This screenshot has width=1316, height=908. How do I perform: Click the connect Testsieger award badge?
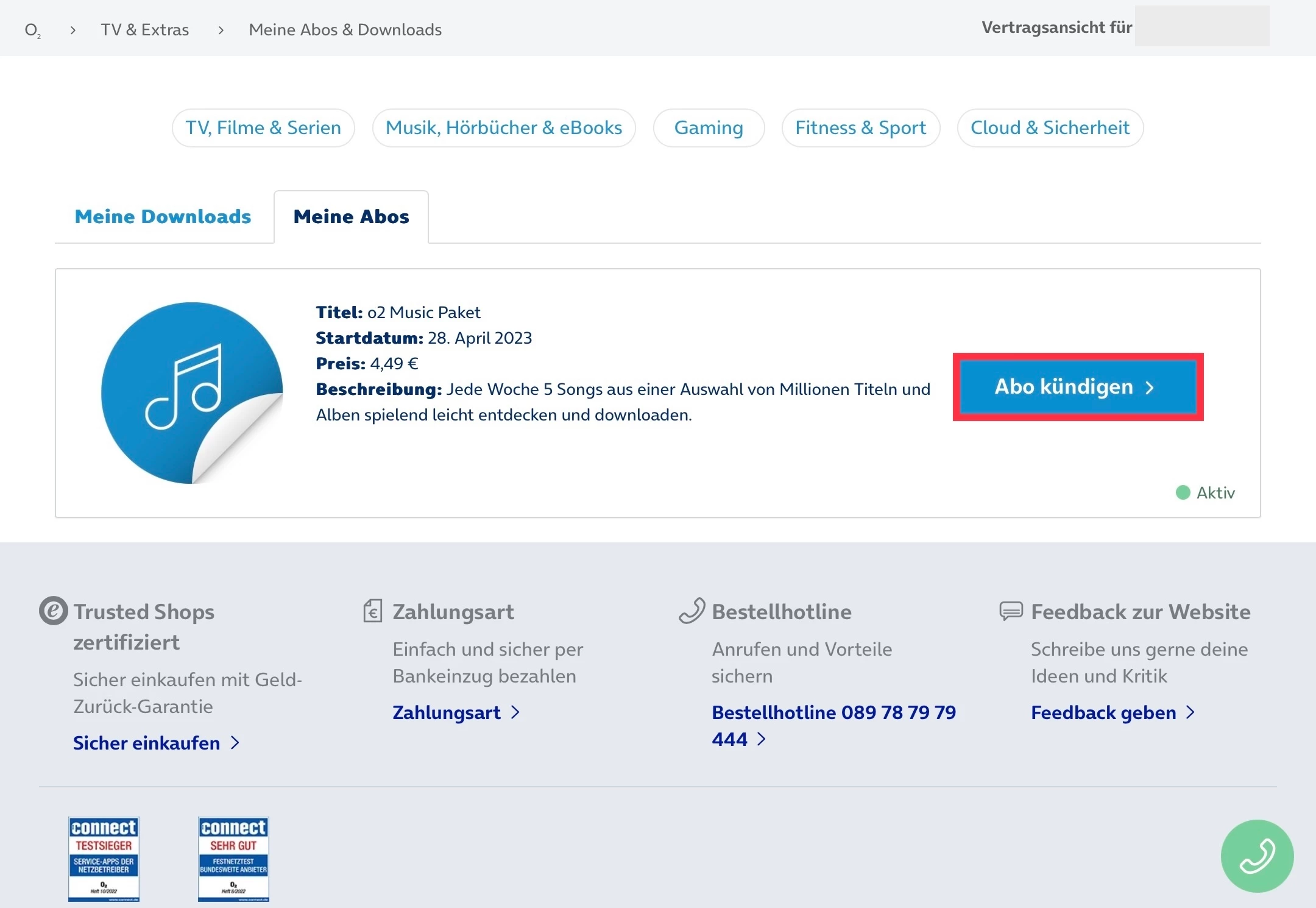point(104,859)
